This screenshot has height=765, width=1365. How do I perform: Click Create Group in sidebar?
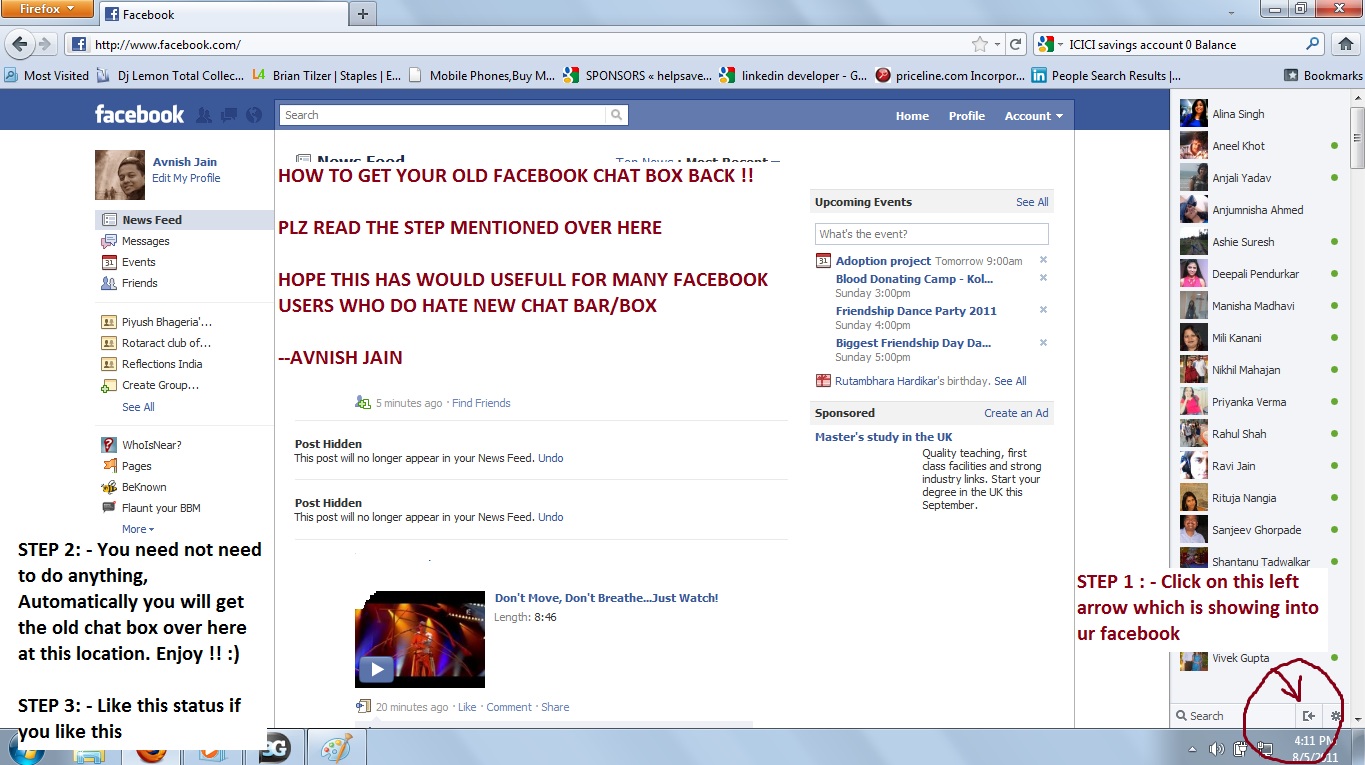160,385
